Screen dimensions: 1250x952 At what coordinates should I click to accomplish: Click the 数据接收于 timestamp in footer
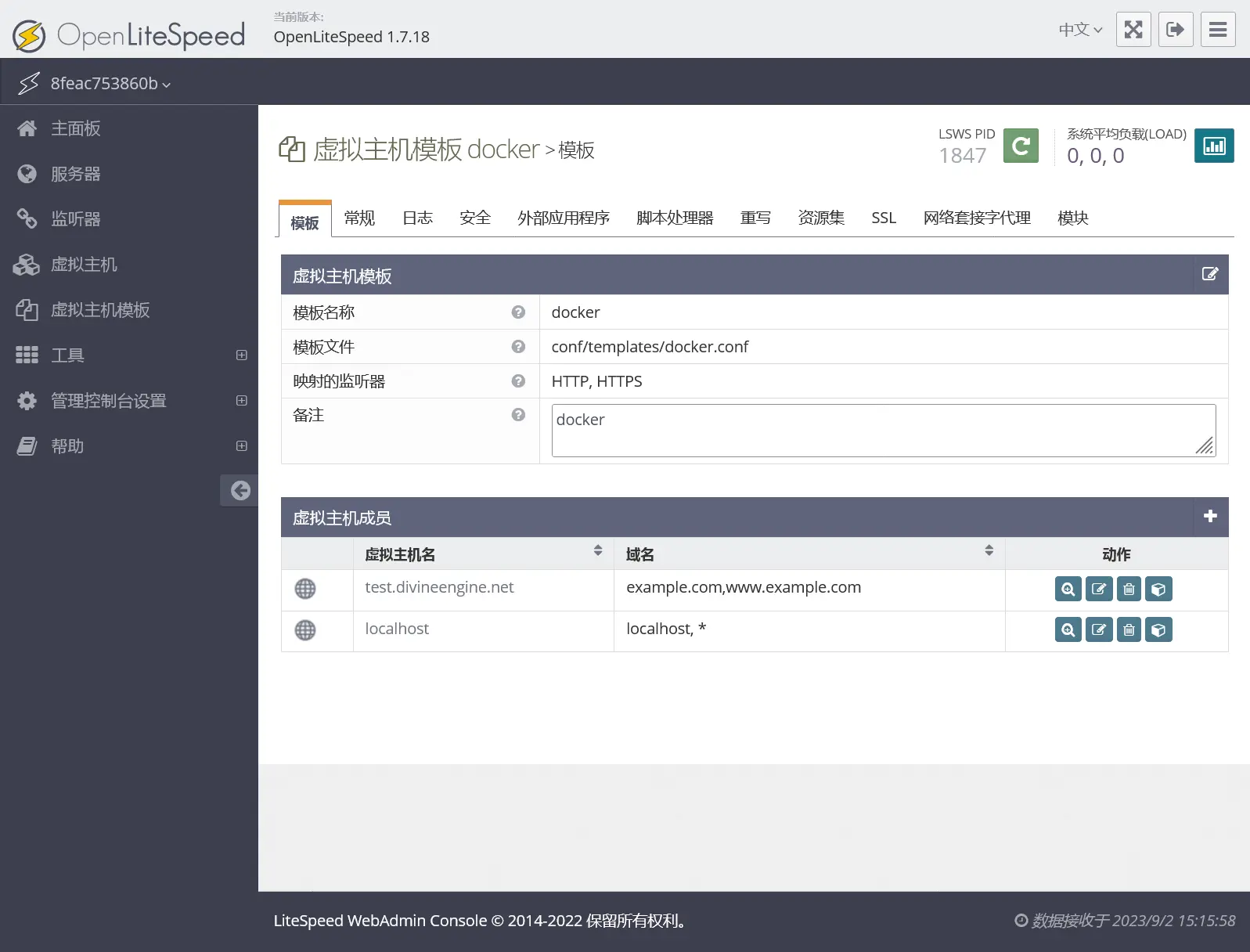click(1126, 921)
